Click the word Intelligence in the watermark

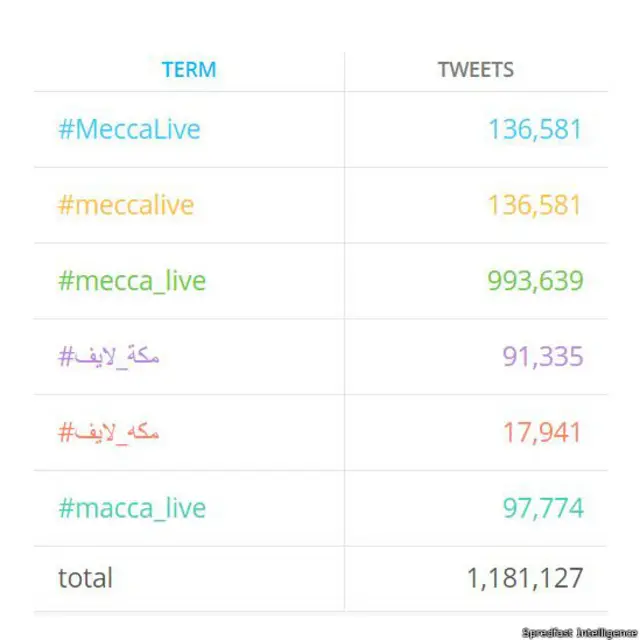click(x=605, y=632)
